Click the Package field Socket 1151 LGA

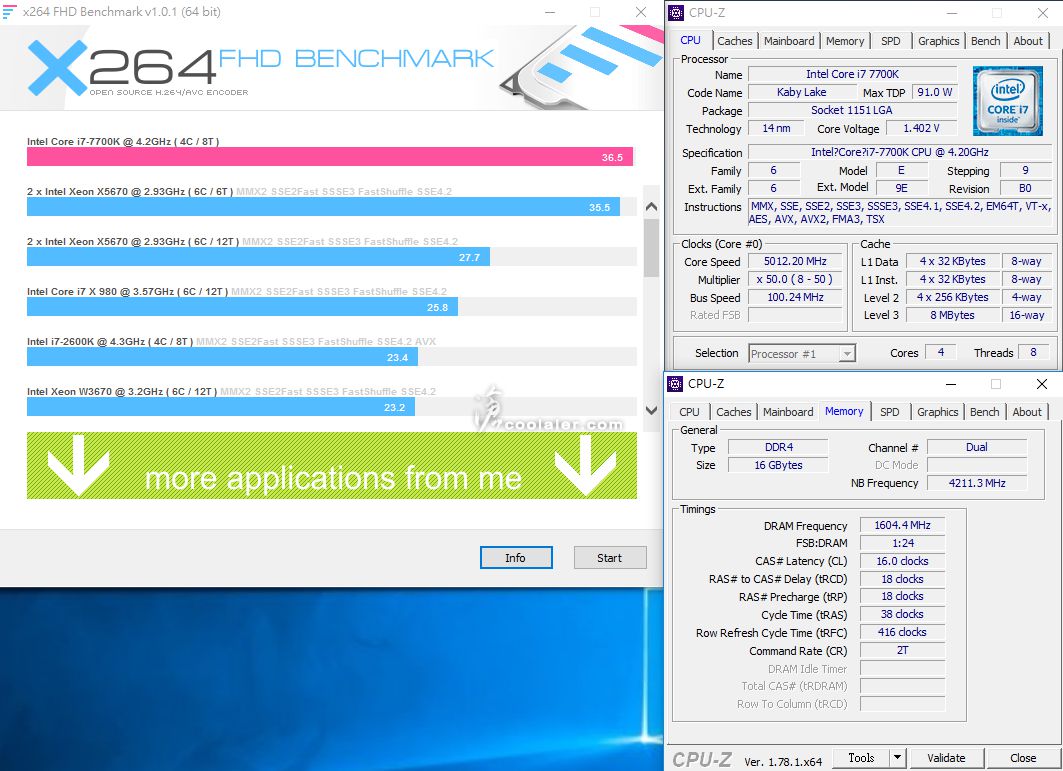852,110
